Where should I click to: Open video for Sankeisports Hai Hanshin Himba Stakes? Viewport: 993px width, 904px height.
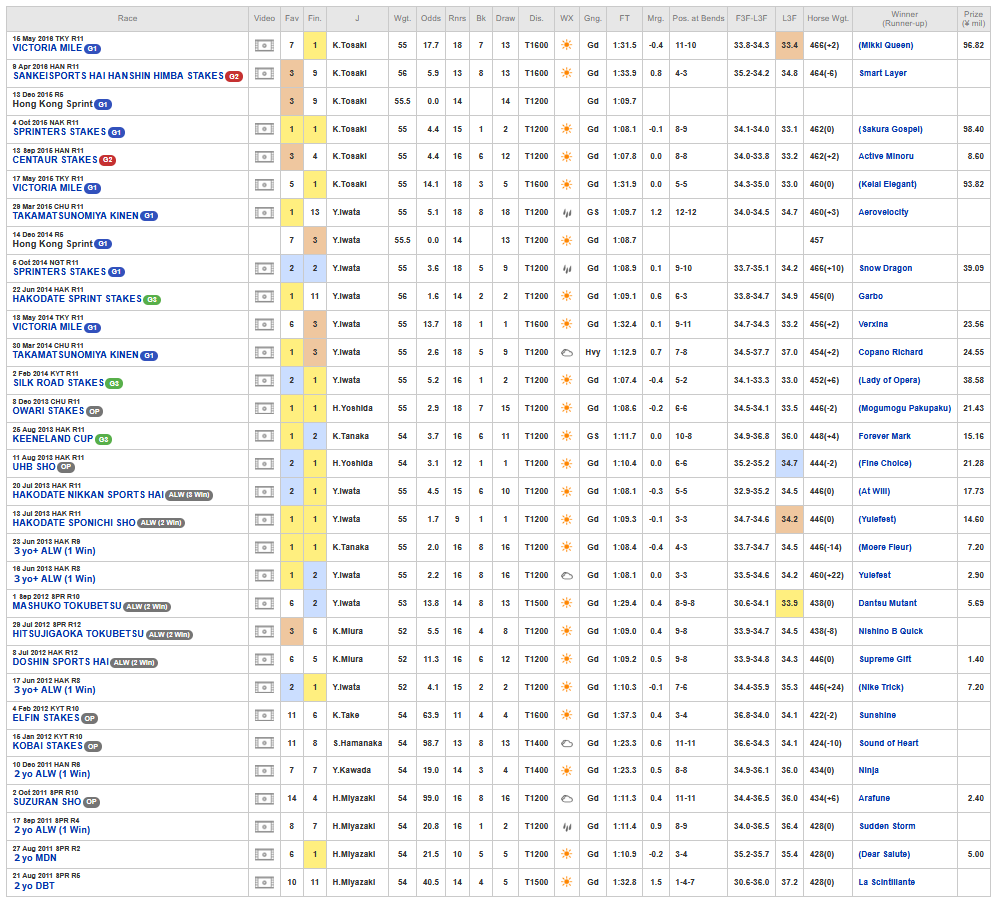coord(264,73)
